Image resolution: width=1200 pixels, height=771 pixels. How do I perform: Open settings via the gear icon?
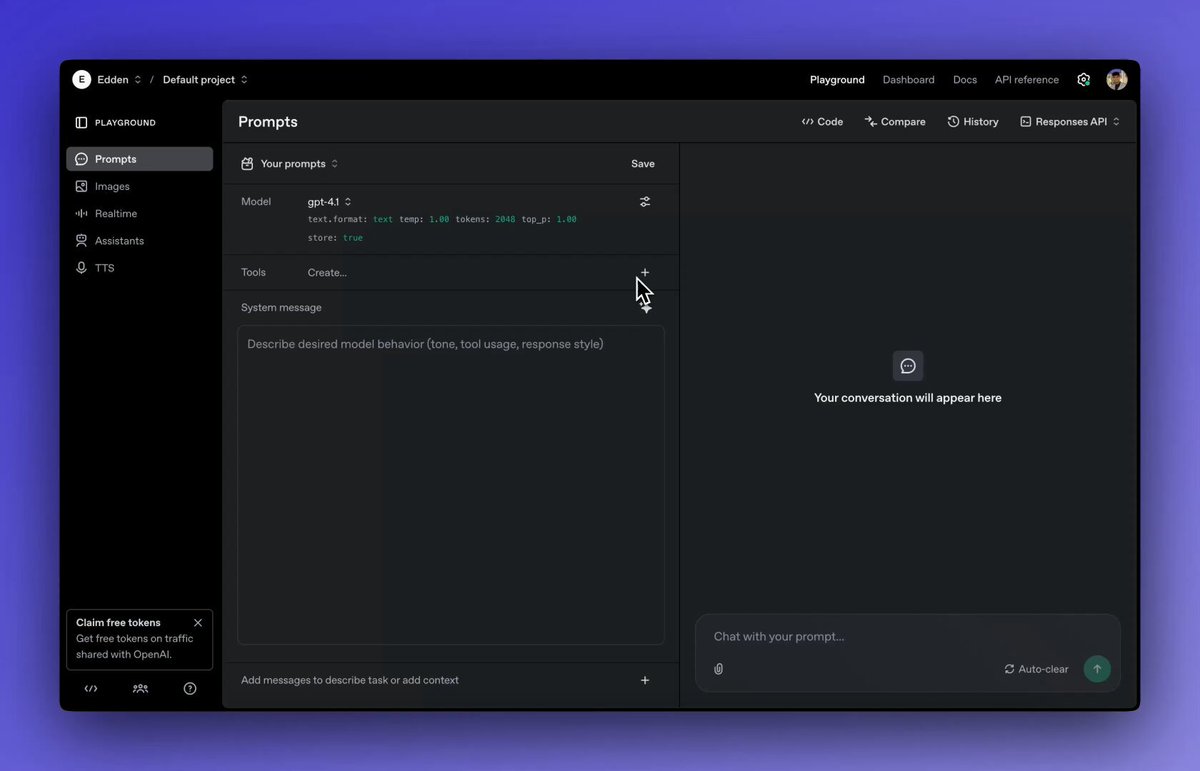[x=1083, y=80]
